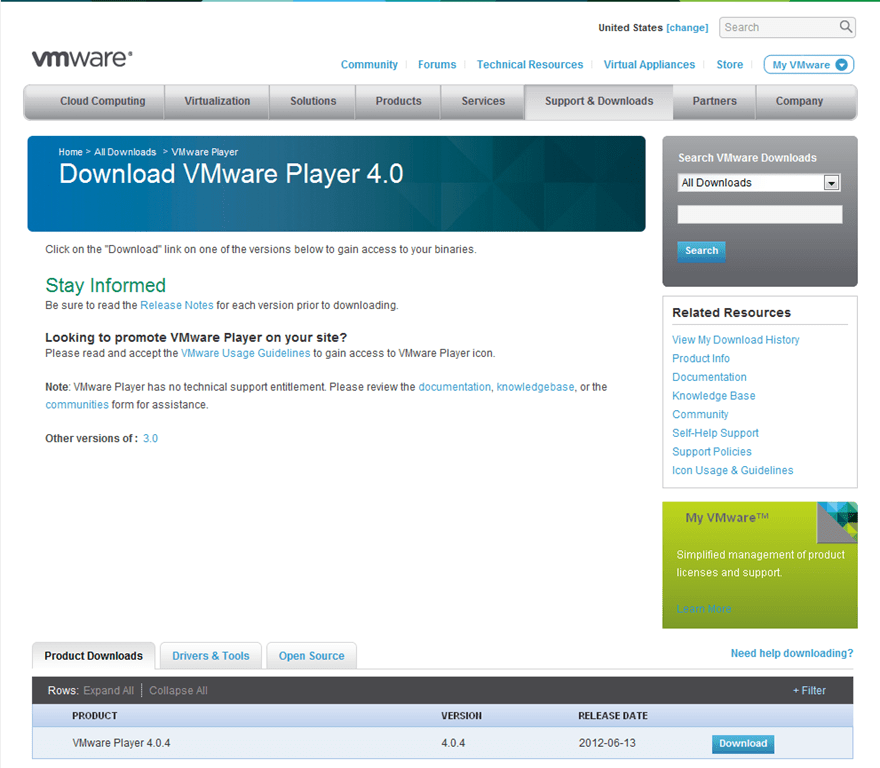
Task: Open Icon Usage & Guidelines link
Action: pos(732,470)
